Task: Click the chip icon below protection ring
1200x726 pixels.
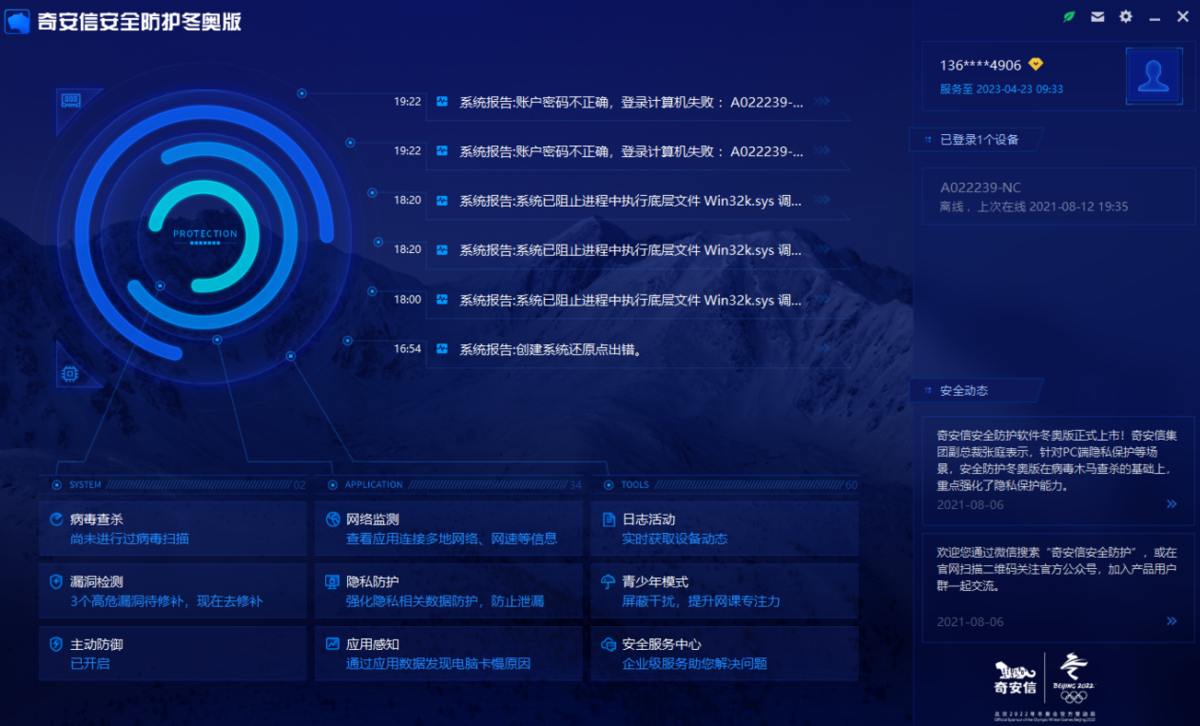Action: pos(70,374)
